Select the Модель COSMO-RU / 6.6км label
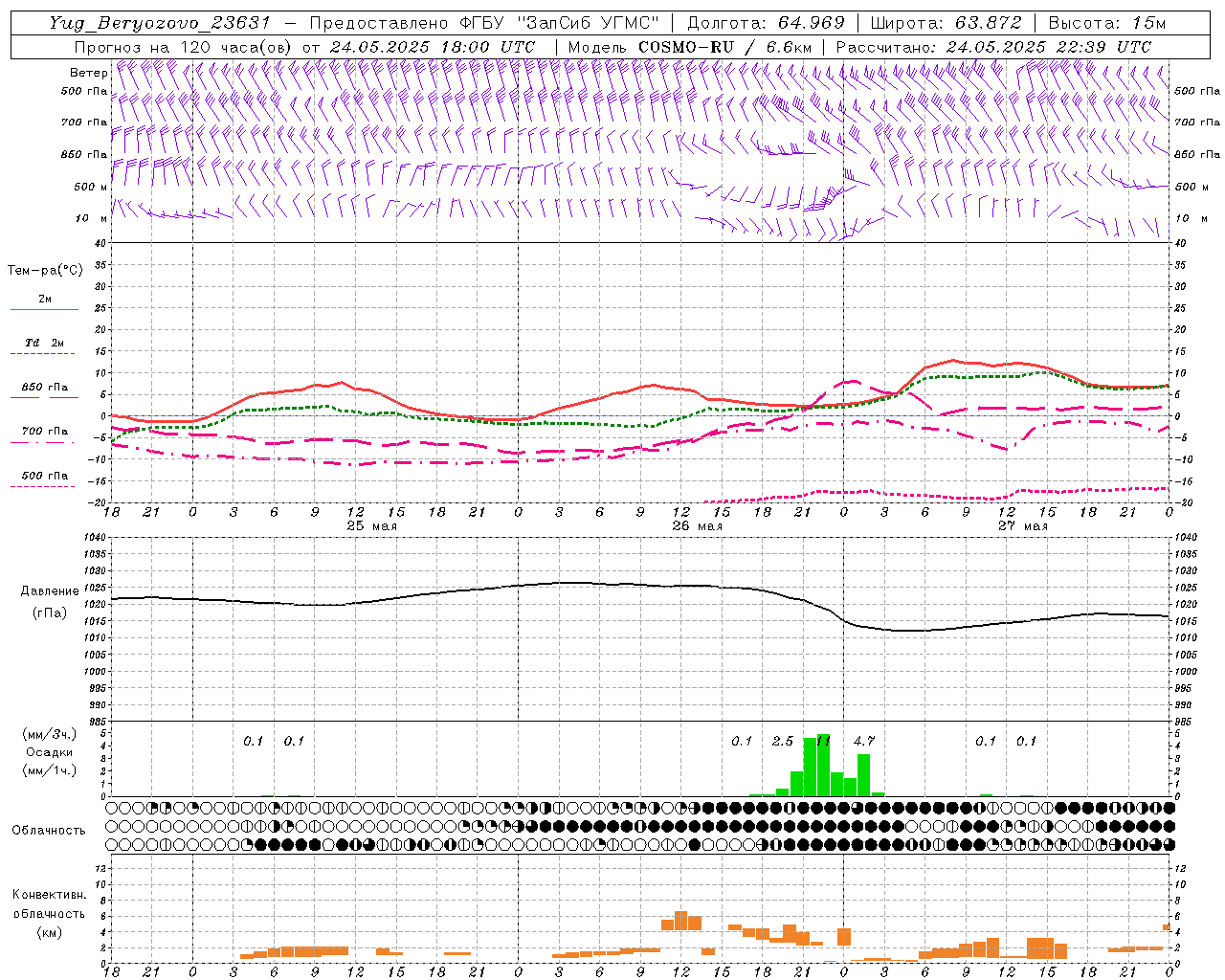 (689, 47)
